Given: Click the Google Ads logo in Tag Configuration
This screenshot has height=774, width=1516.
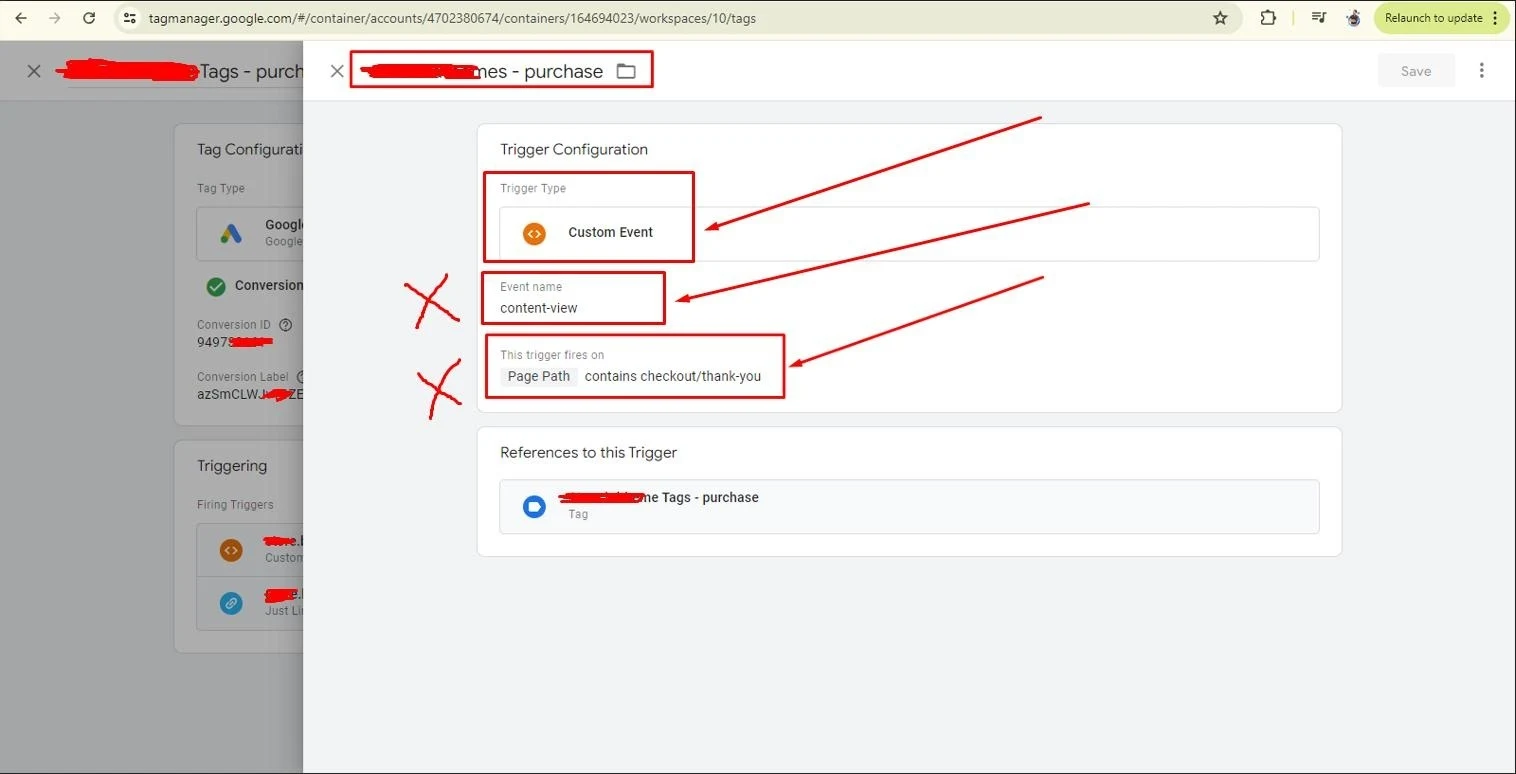Looking at the screenshot, I should point(231,234).
